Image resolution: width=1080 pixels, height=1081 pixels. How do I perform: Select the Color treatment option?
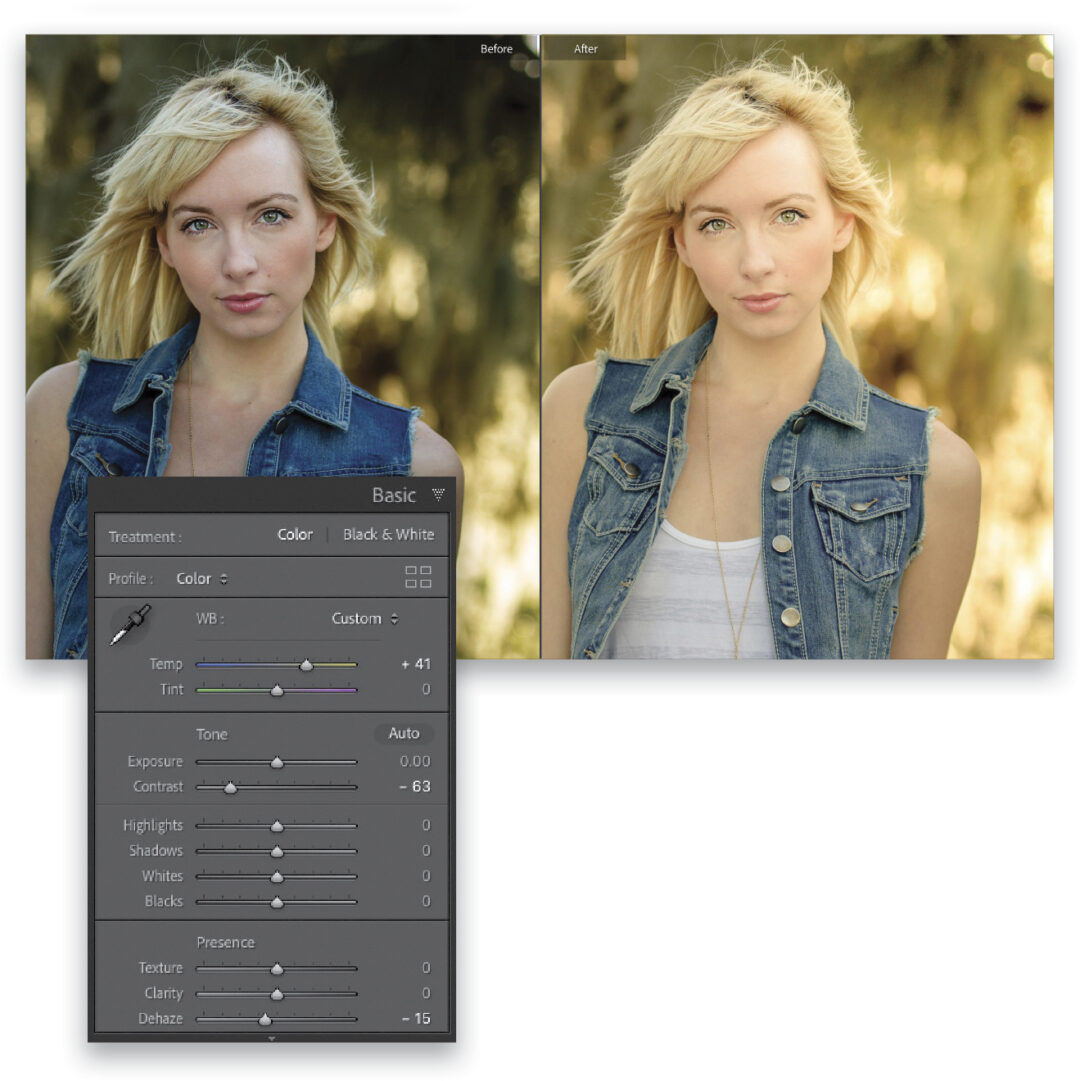click(x=294, y=535)
